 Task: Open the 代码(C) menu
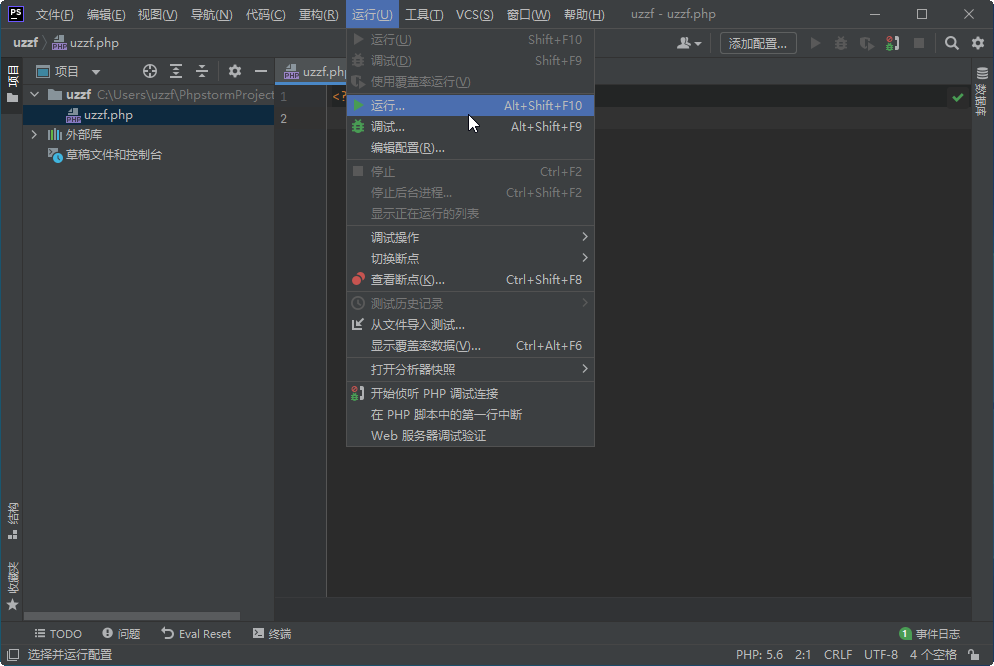point(266,14)
